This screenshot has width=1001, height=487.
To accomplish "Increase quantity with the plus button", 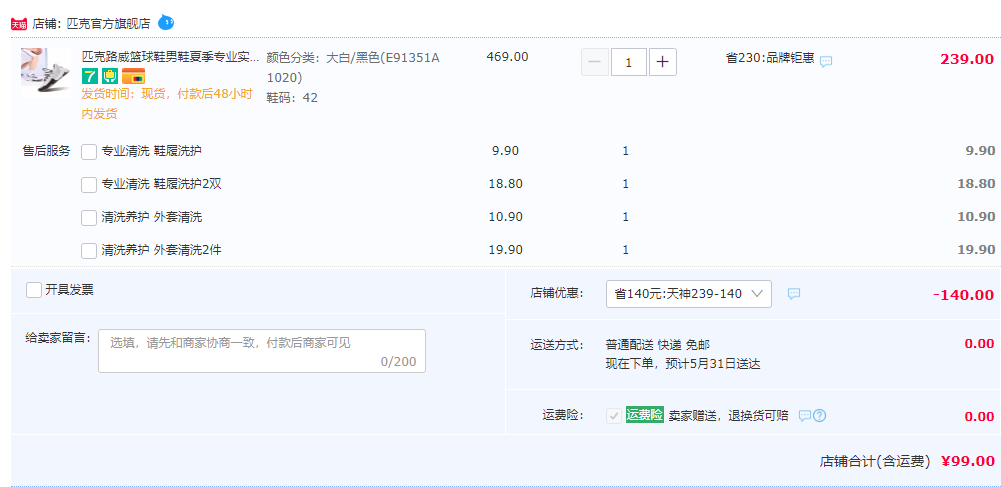I will [663, 62].
